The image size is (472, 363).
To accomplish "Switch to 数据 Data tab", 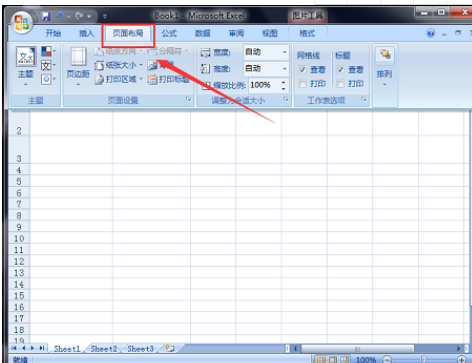I will click(203, 33).
